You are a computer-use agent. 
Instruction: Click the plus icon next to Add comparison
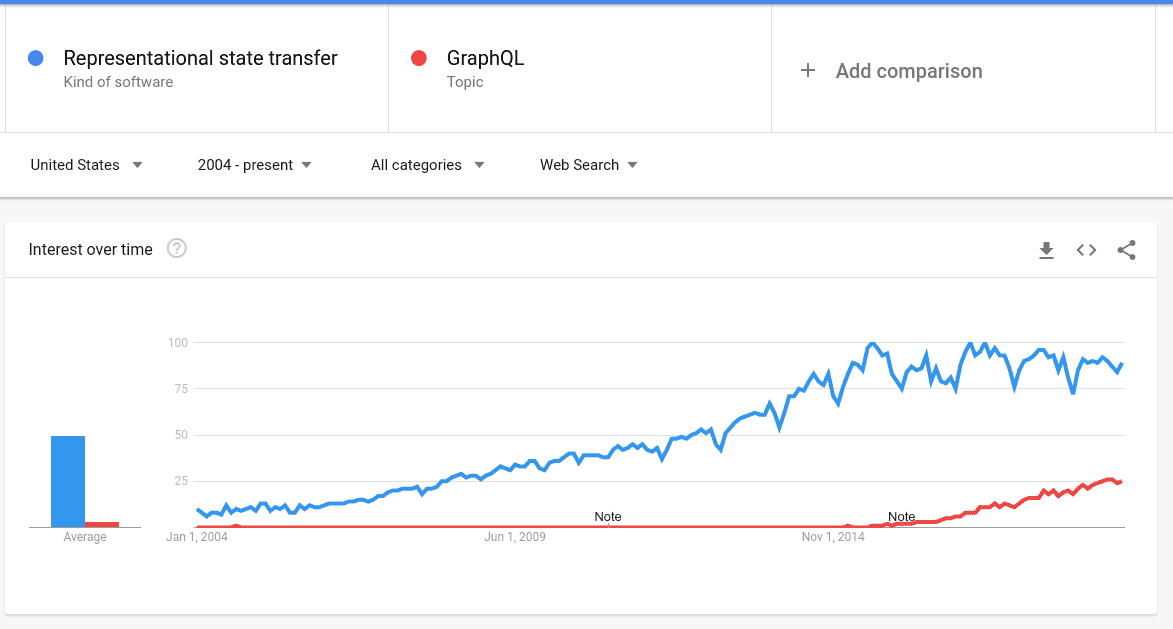coord(807,70)
